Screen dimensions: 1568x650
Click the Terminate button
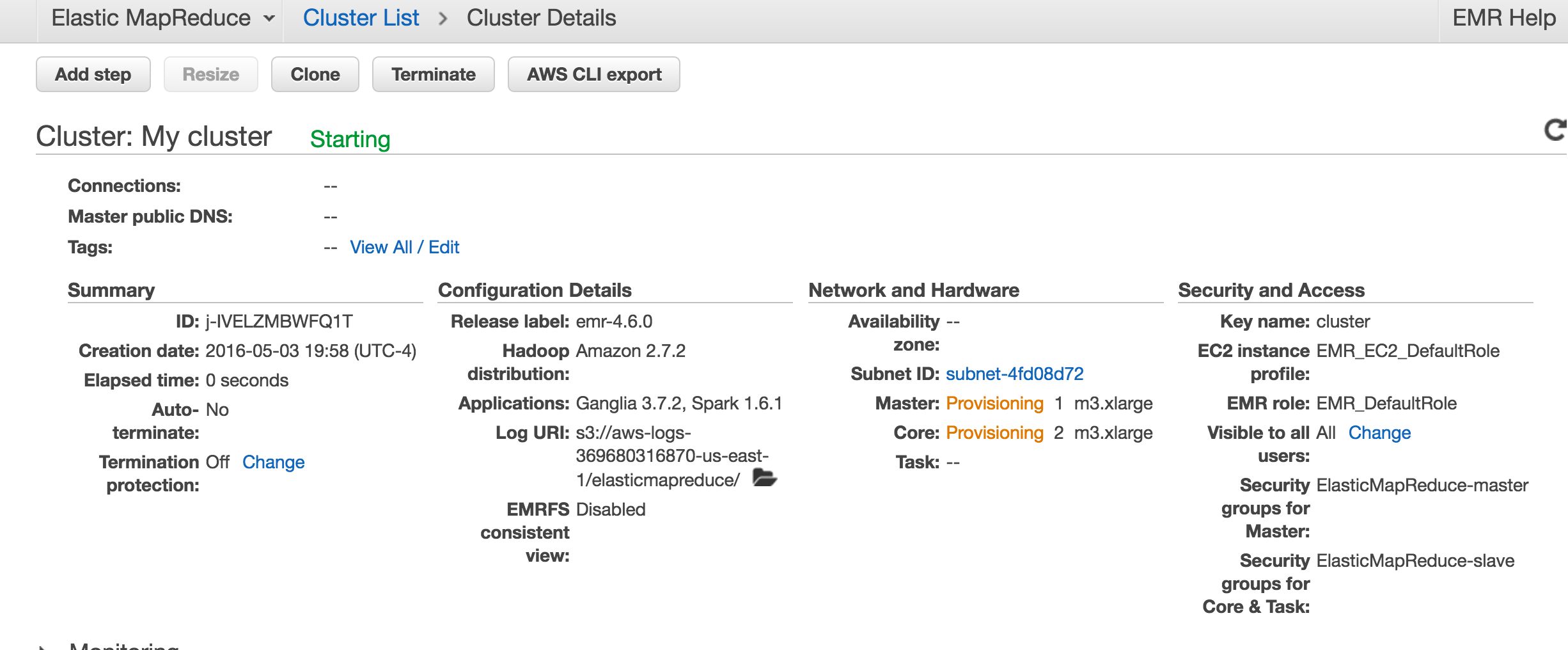(433, 74)
